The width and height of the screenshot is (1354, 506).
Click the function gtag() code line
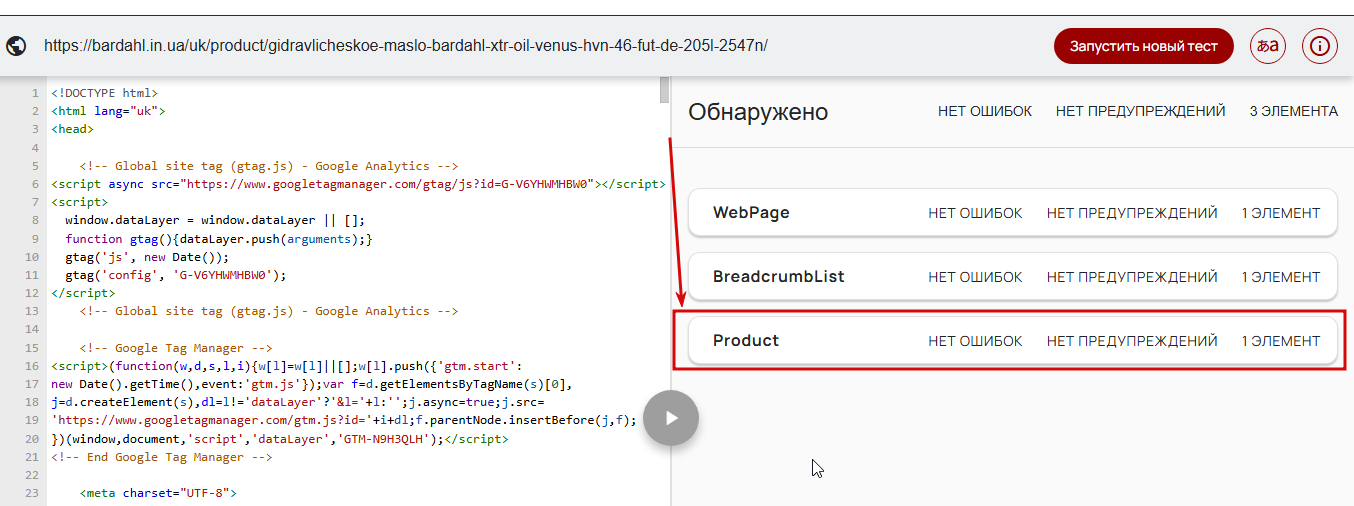click(x=219, y=238)
